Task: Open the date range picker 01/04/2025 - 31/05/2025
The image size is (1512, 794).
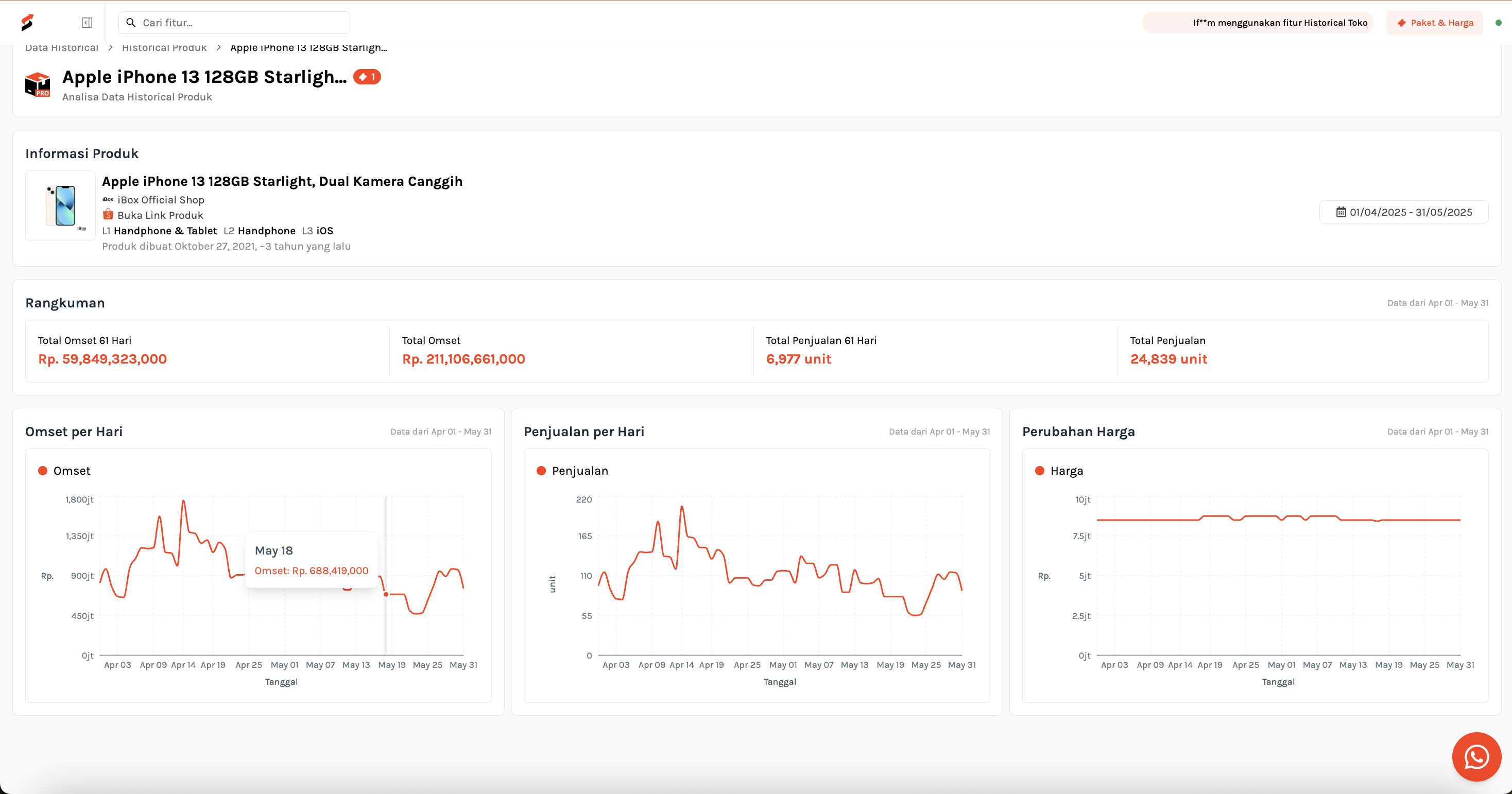Action: pyautogui.click(x=1404, y=212)
